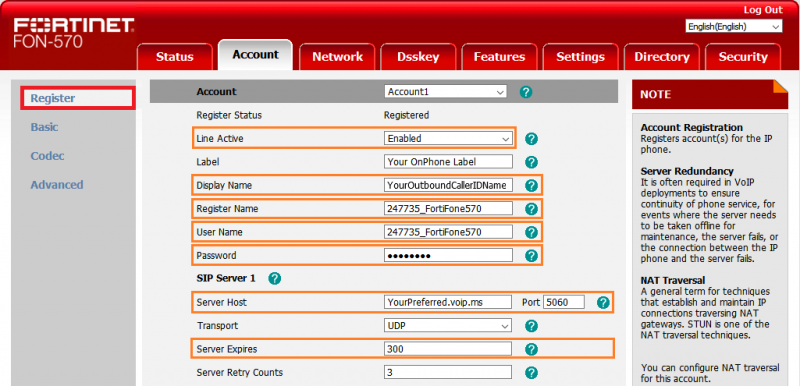Click the User Name input field
Viewport: 800px width, 386px height.
point(448,232)
